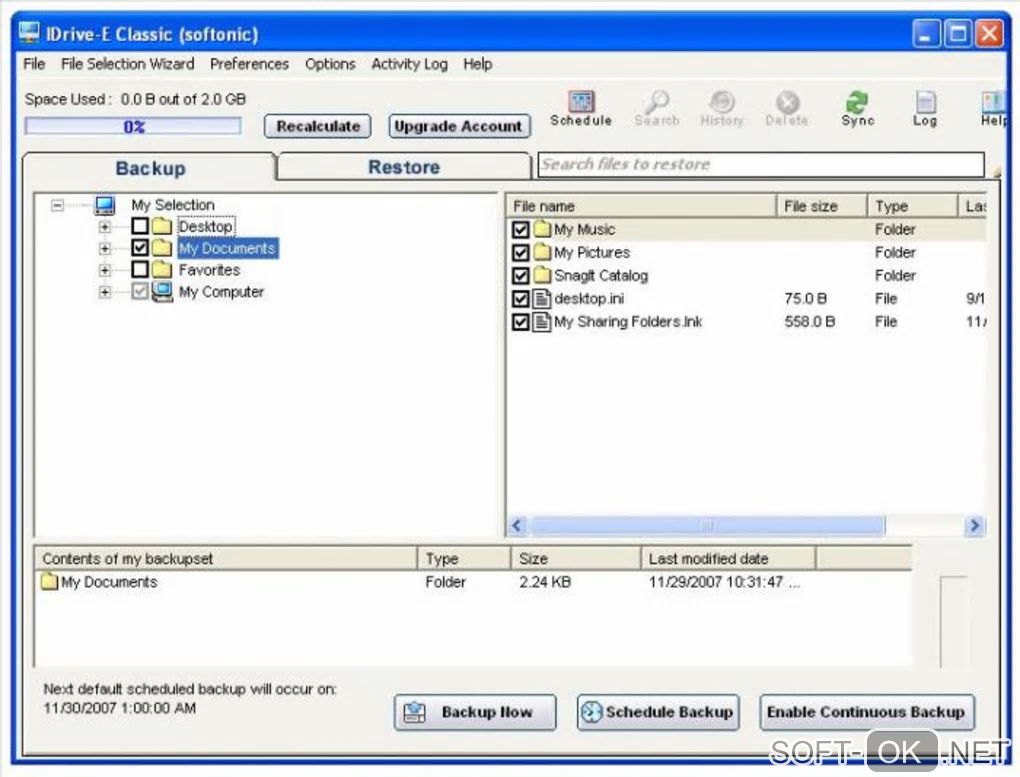This screenshot has height=777, width=1020.
Task: Check the Desktop checkbox in tree
Action: (x=139, y=226)
